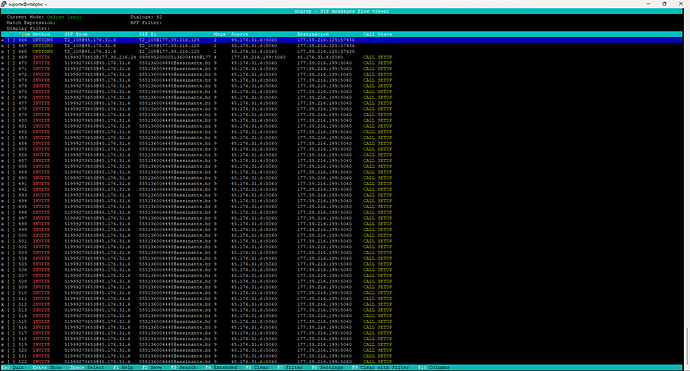The width and height of the screenshot is (690, 371).
Task: Select INVITE method in row 480
Action: click(41, 121)
